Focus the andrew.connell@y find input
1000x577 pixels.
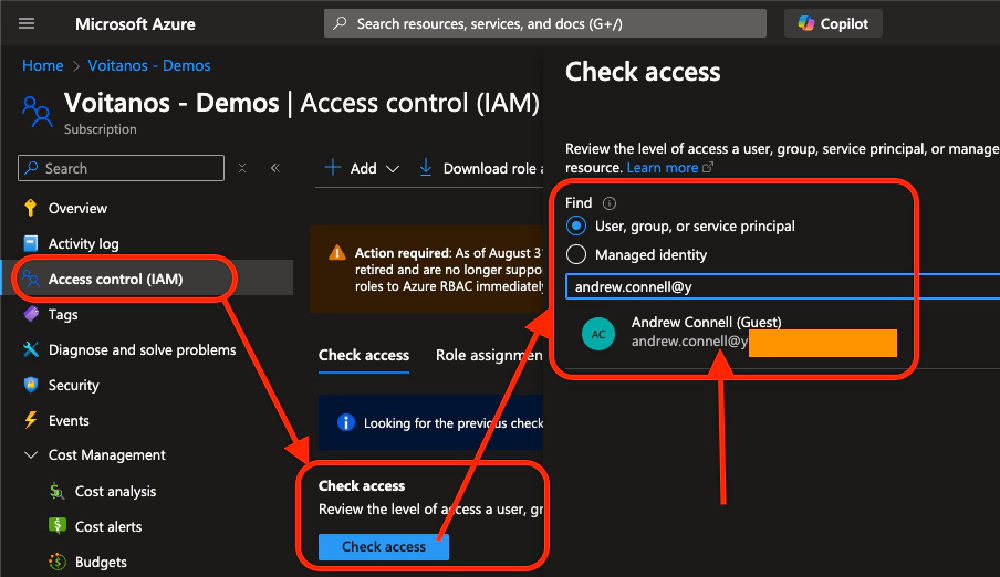[783, 287]
